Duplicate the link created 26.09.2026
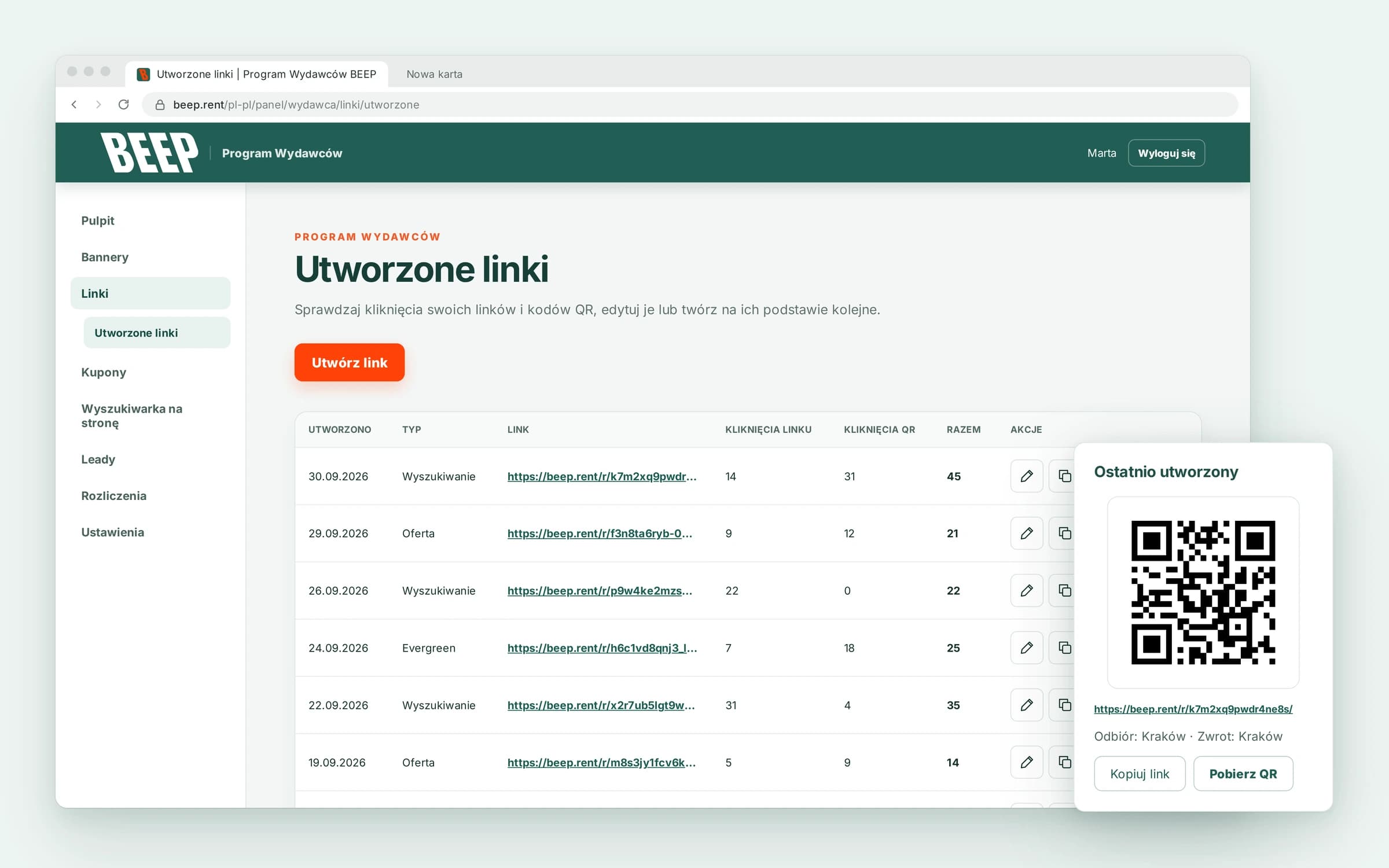 click(1063, 590)
